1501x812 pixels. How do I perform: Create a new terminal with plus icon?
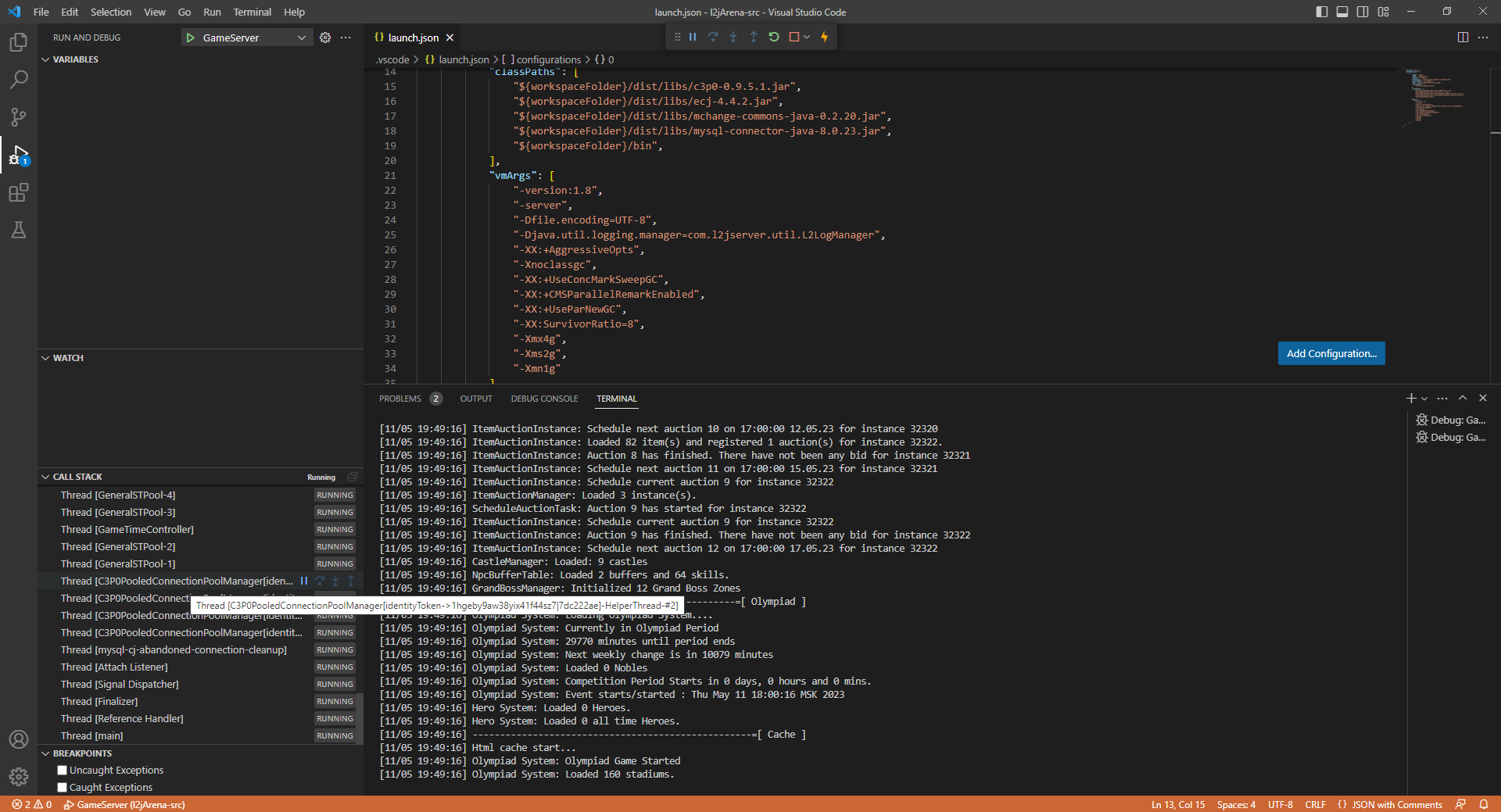(x=1411, y=399)
